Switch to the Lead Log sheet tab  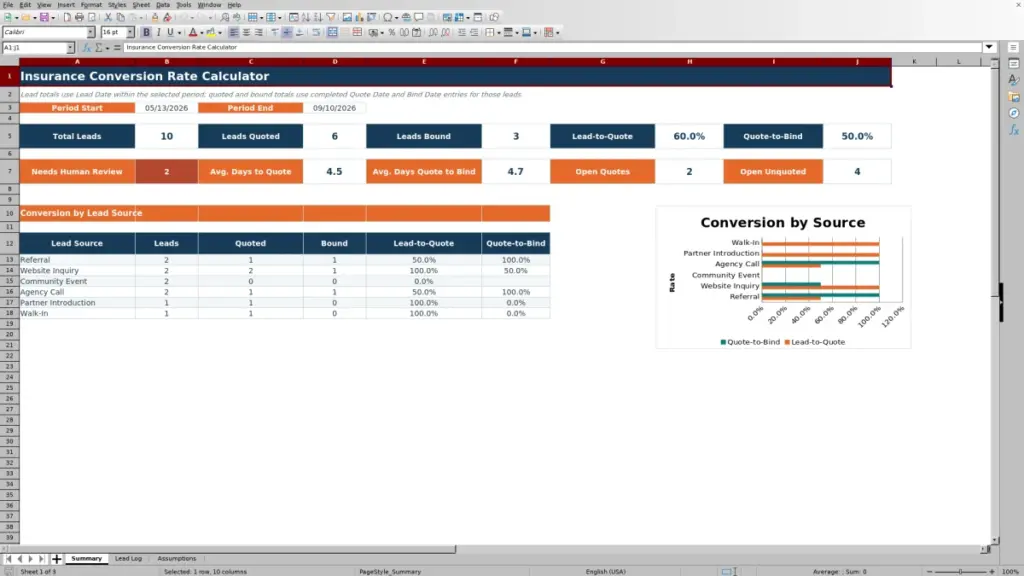[128, 558]
